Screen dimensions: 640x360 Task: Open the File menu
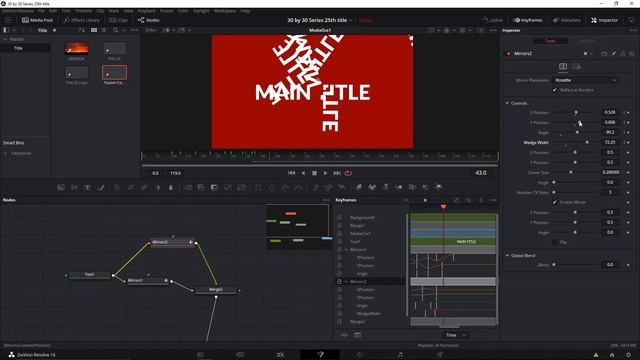click(x=41, y=11)
